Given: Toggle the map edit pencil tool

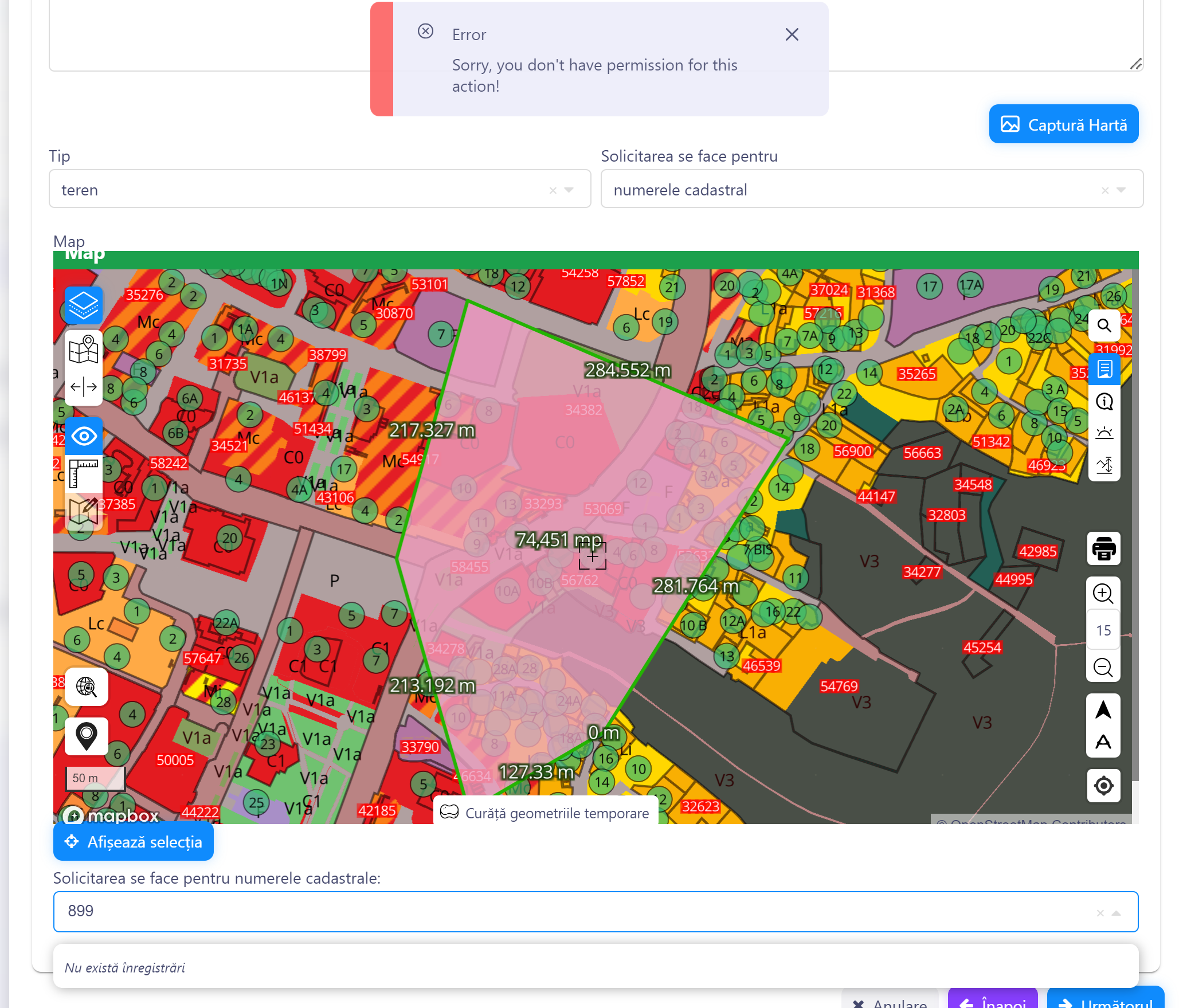Looking at the screenshot, I should (84, 509).
